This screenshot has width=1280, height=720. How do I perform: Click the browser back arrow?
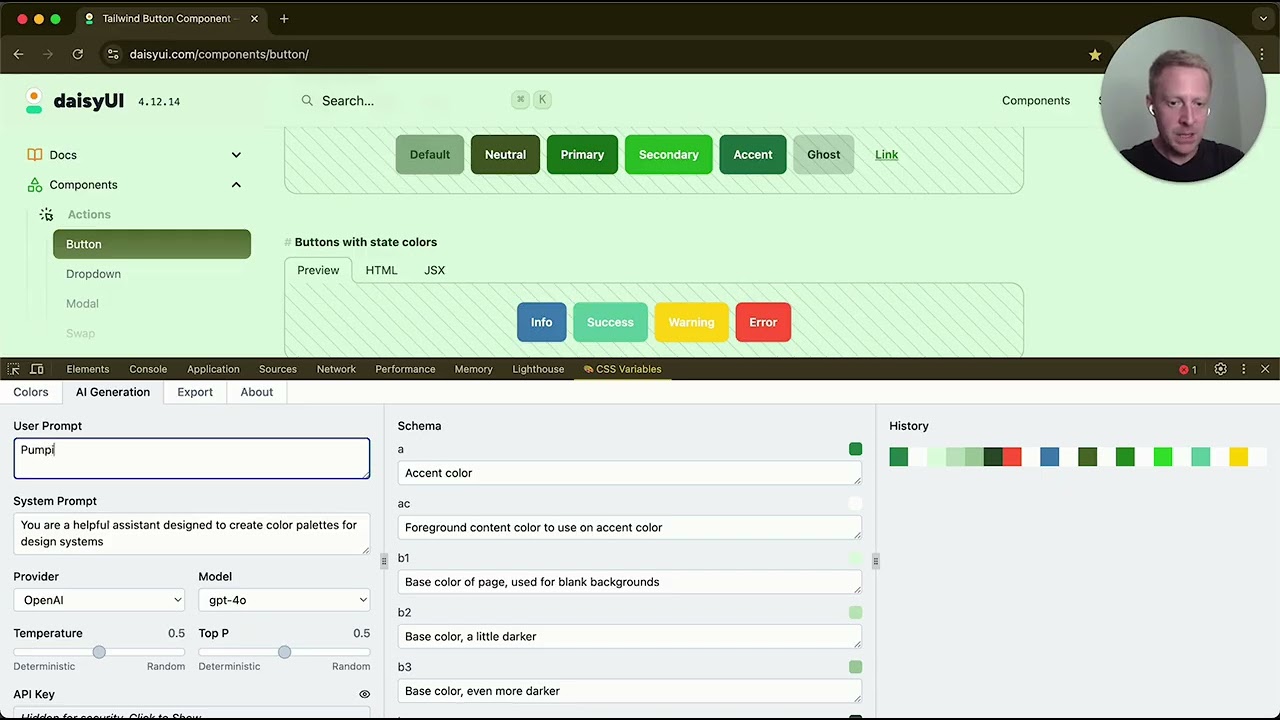point(18,54)
